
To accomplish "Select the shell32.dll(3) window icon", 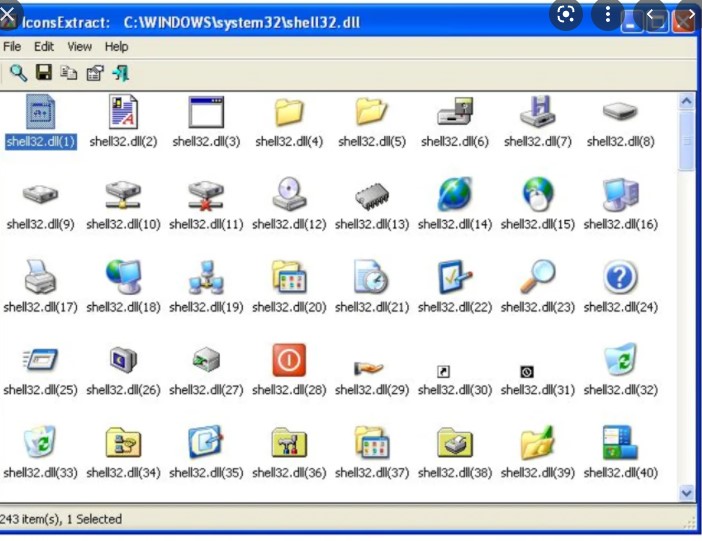I will pos(206,112).
